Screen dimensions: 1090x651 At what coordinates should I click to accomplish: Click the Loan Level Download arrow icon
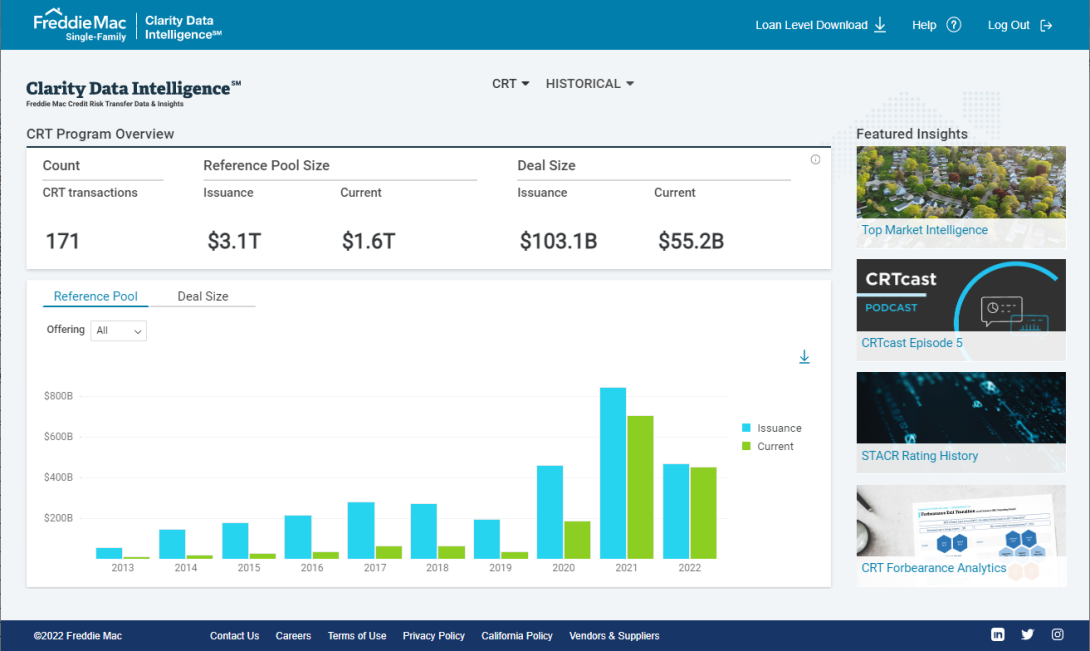880,25
